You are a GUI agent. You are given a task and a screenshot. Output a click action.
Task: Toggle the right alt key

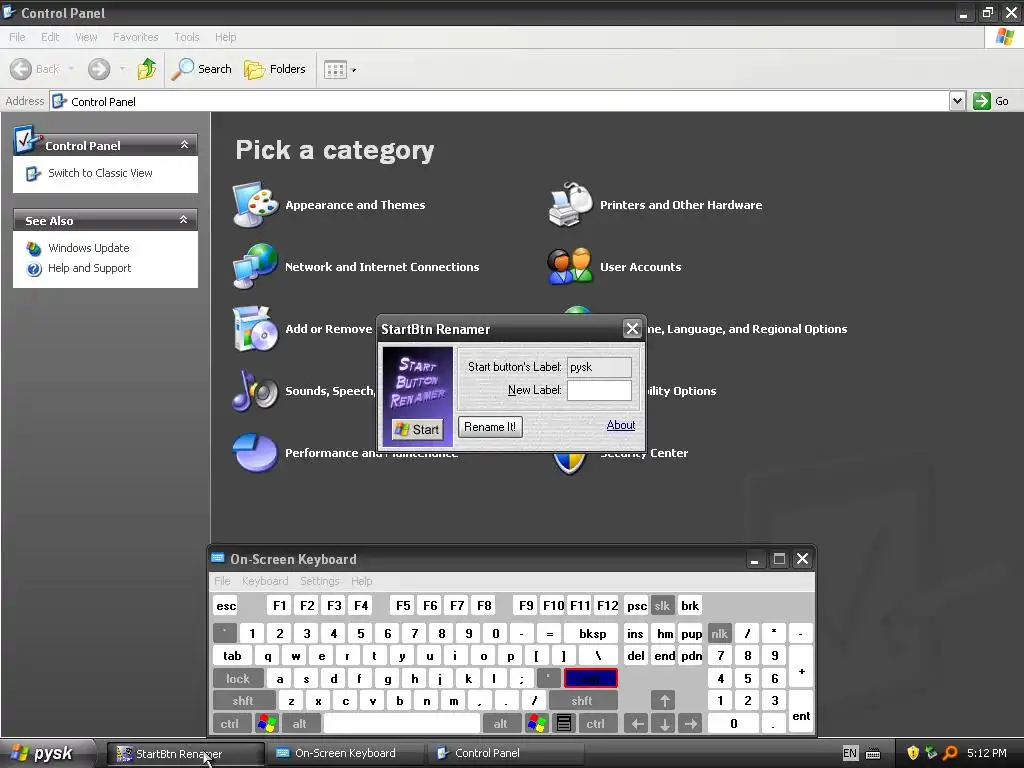coord(500,724)
